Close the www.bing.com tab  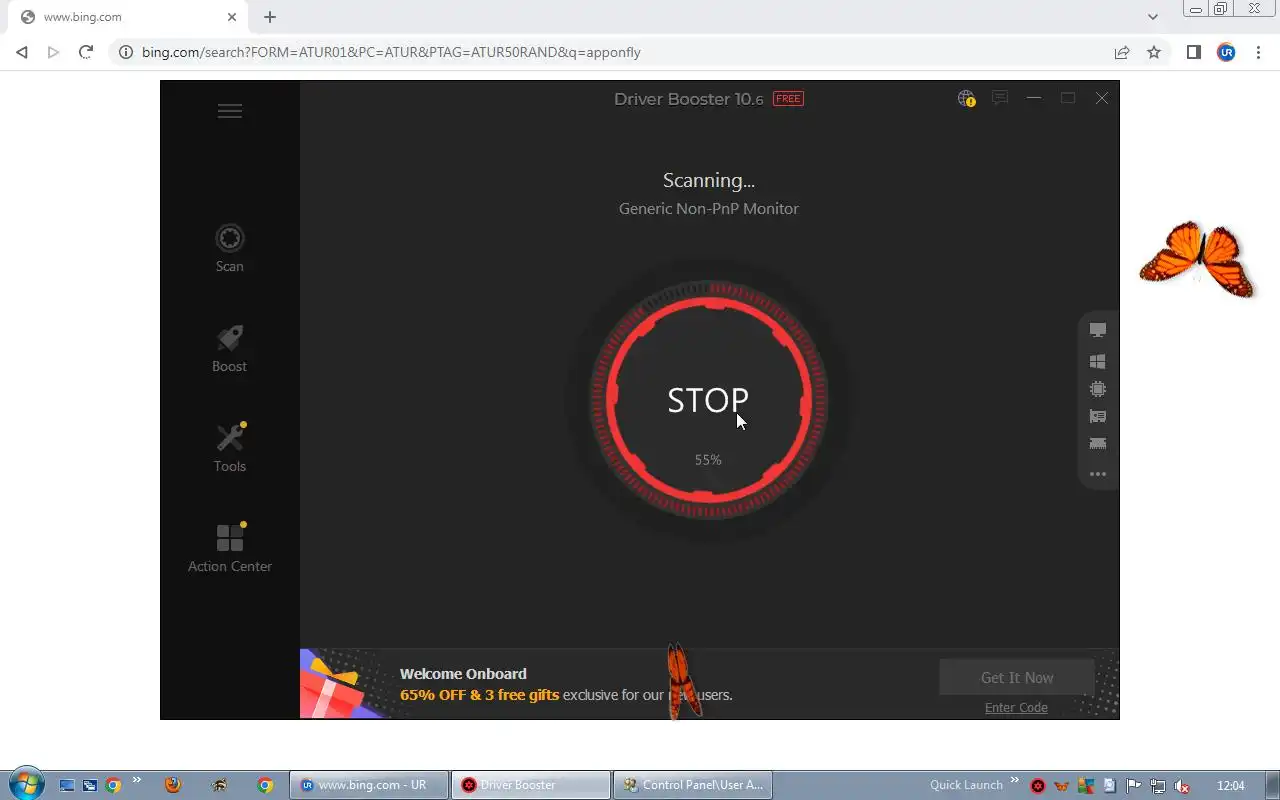tap(232, 17)
